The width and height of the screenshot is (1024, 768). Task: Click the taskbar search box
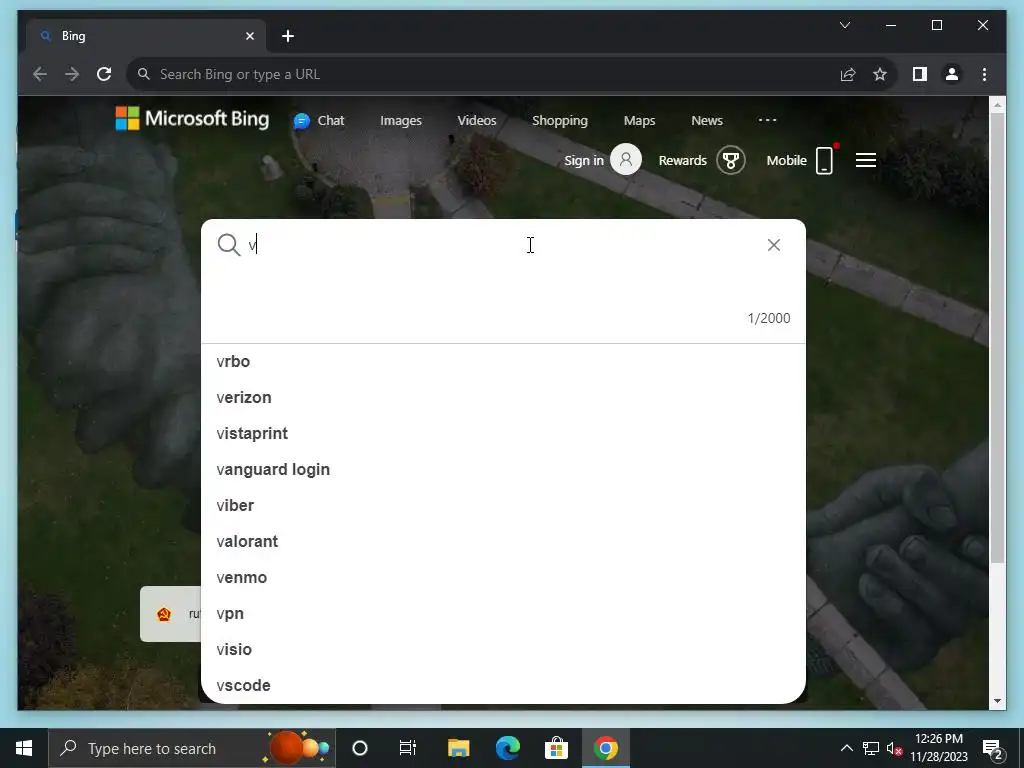coord(192,748)
